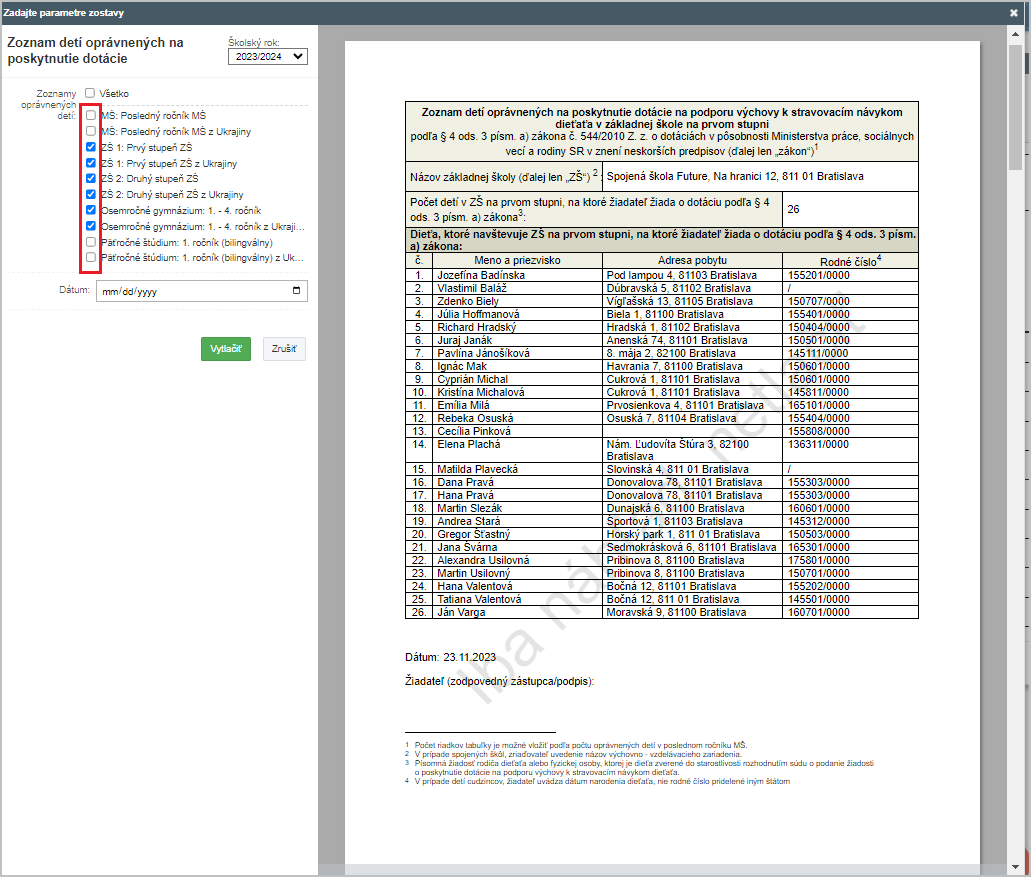
Task: Click the scrollbar down arrow
Action: tap(1015, 868)
